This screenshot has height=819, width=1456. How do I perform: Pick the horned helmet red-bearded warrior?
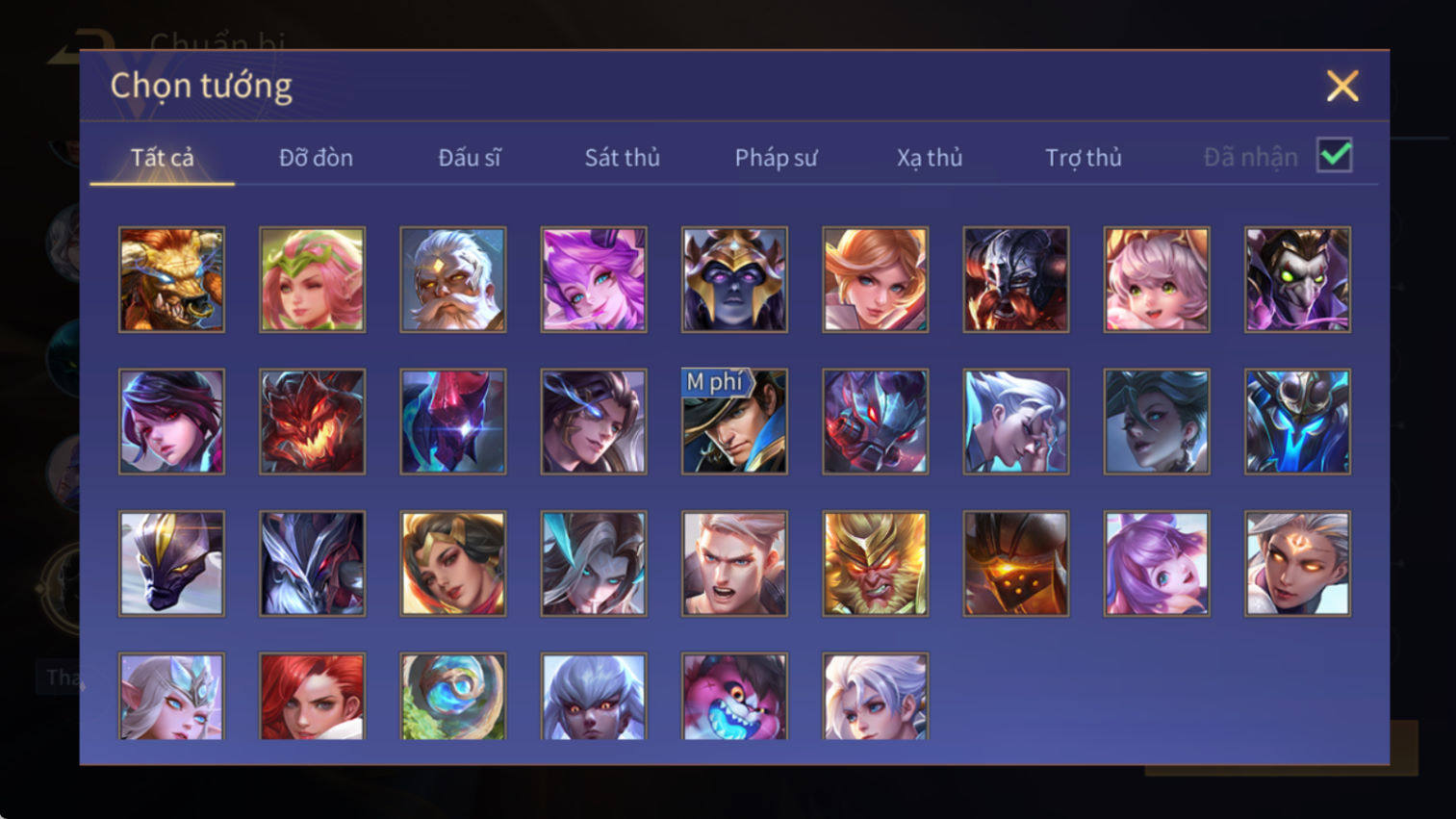(1015, 280)
